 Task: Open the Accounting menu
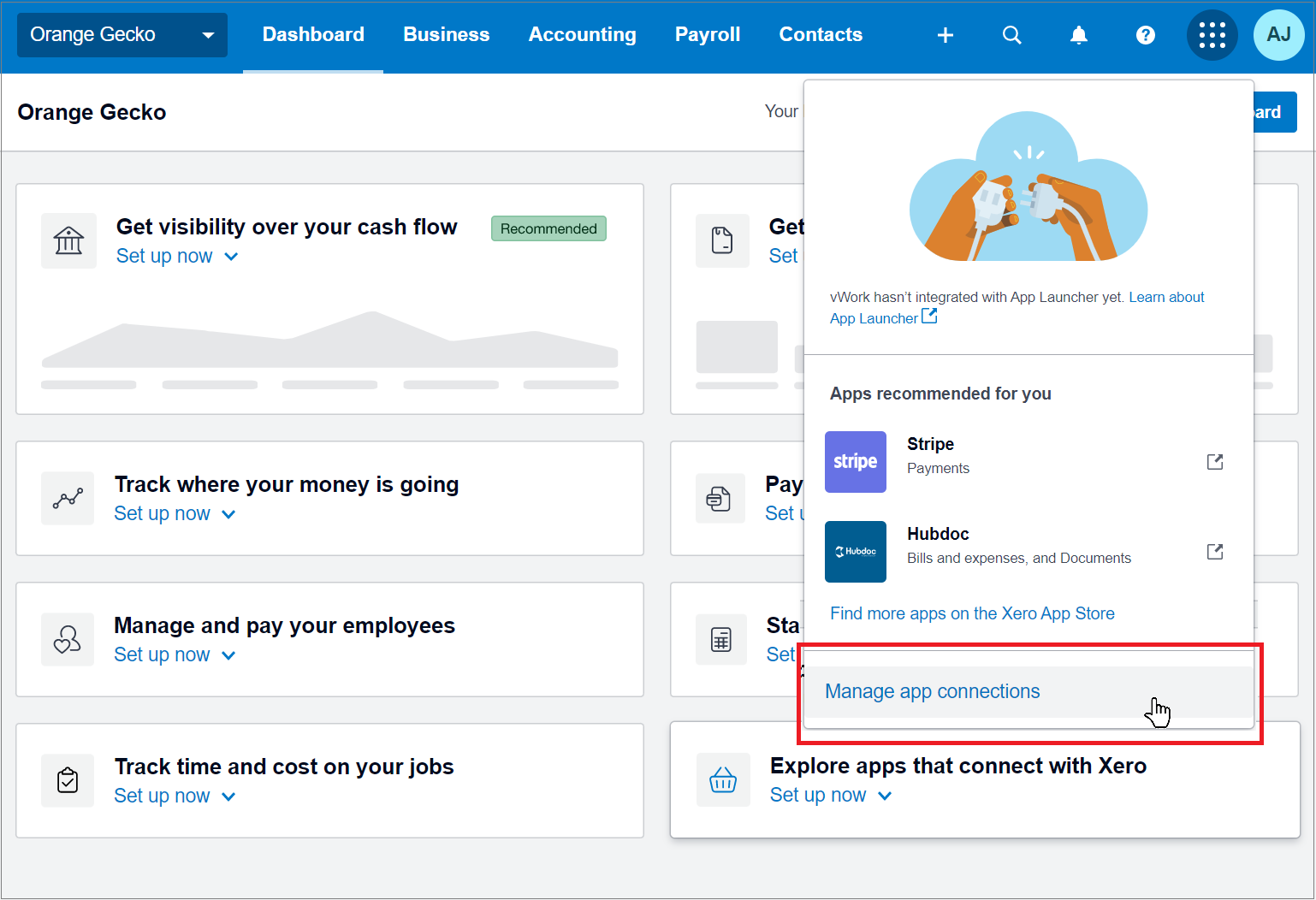(583, 35)
